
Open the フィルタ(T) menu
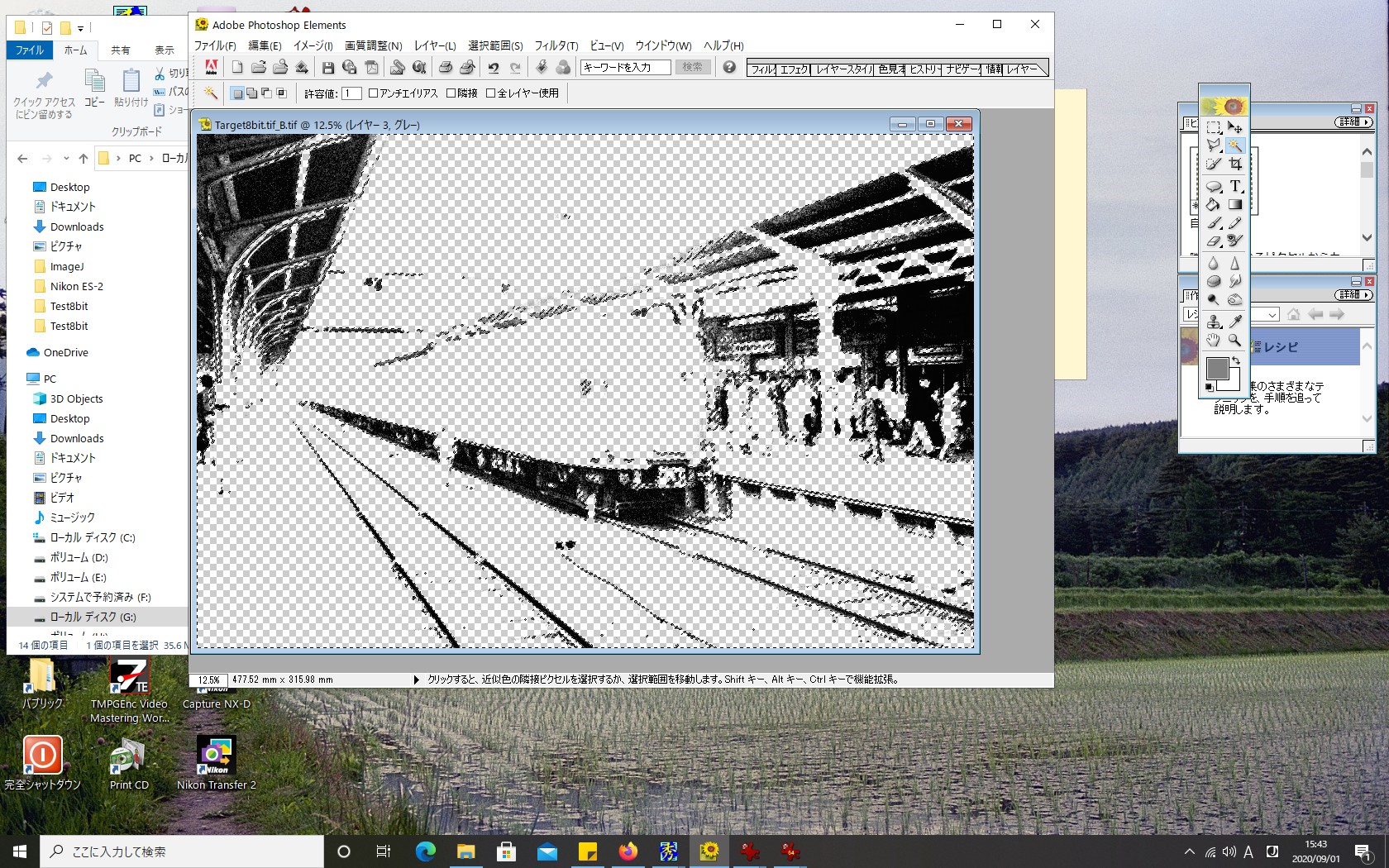click(x=556, y=45)
